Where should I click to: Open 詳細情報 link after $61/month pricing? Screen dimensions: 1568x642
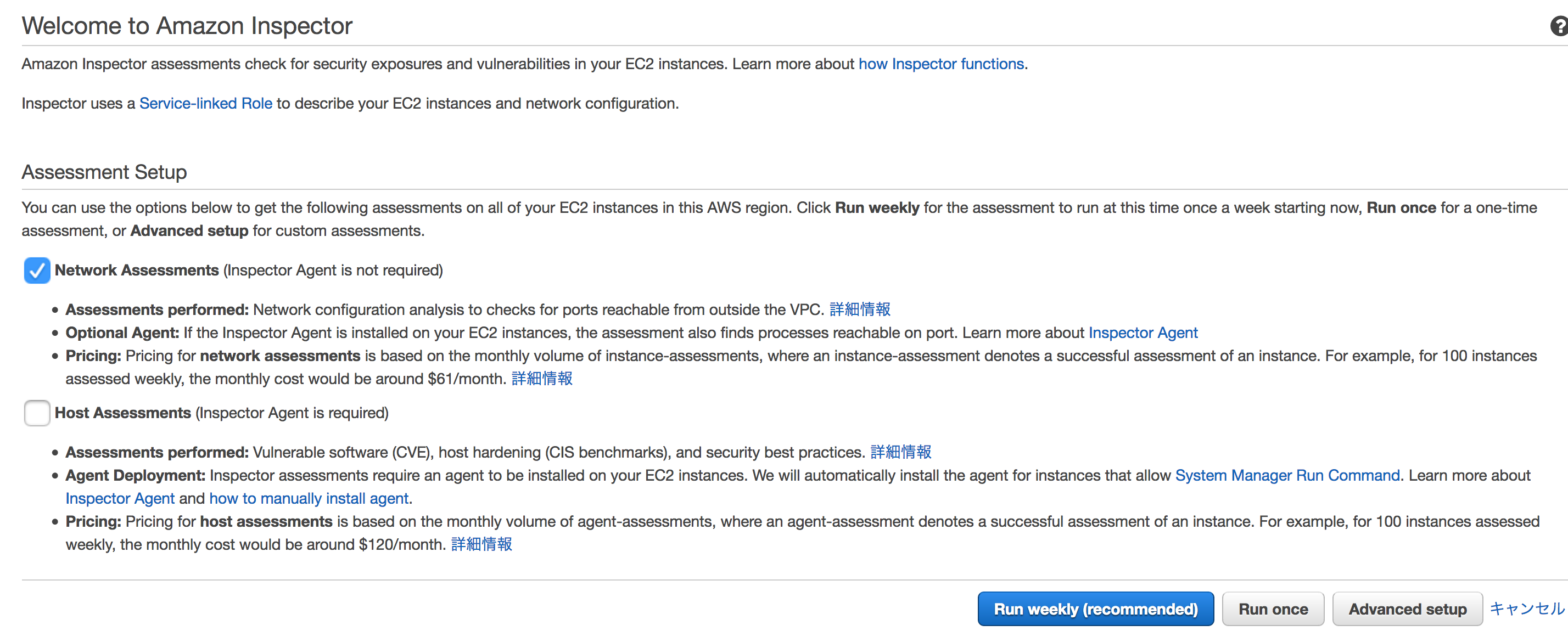tap(542, 379)
